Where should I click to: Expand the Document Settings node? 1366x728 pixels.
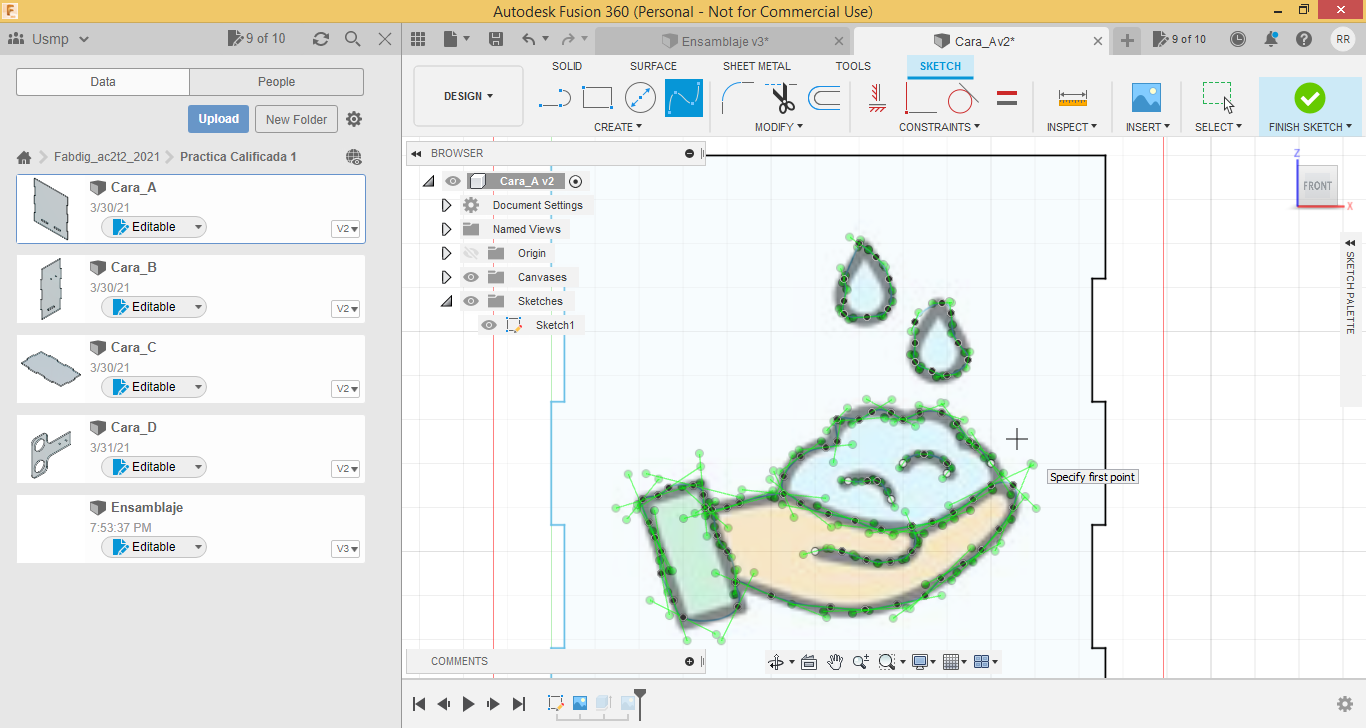coord(447,205)
